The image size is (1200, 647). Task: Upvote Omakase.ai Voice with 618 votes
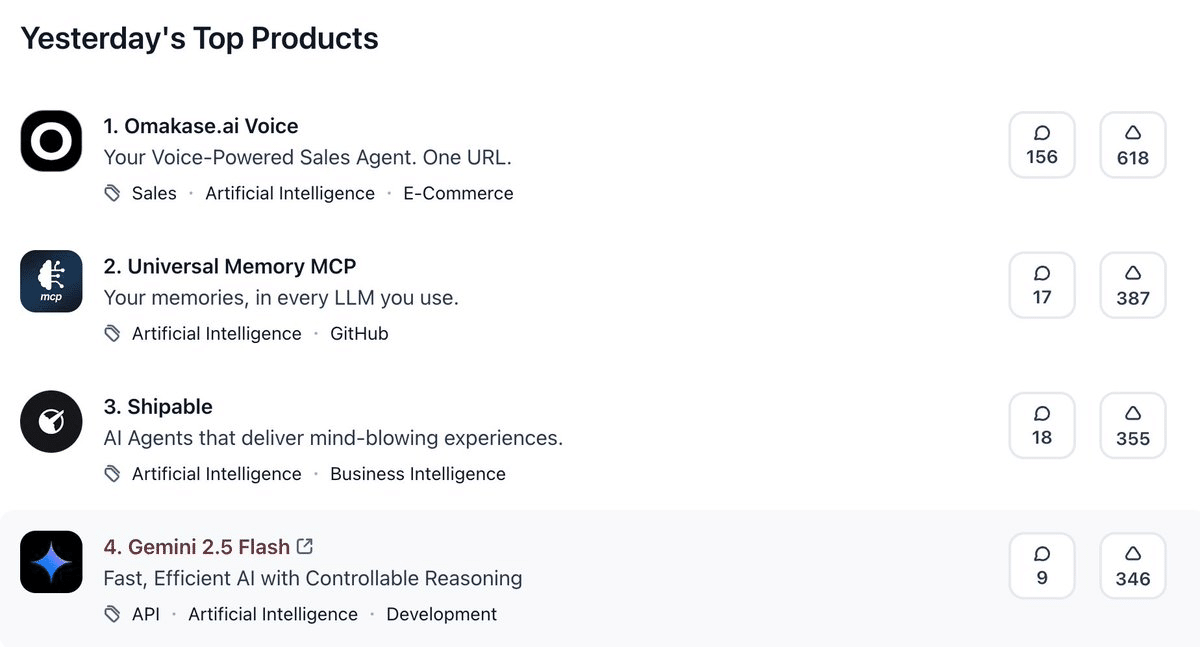(x=1132, y=145)
